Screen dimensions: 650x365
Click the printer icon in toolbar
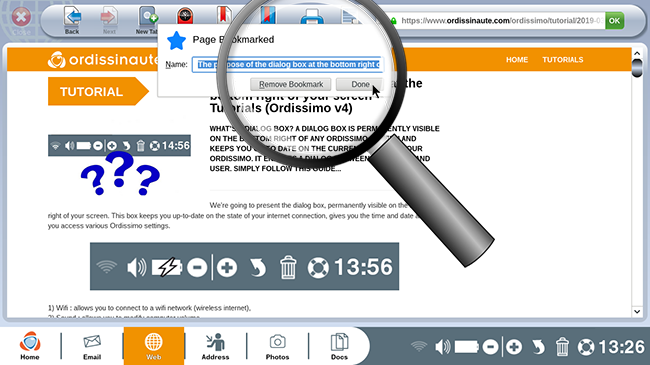point(312,18)
